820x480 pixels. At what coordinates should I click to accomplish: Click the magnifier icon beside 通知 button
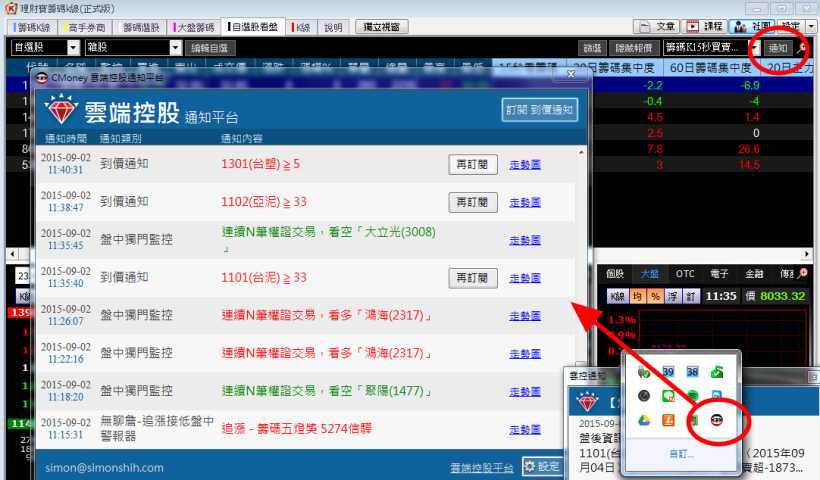click(801, 48)
